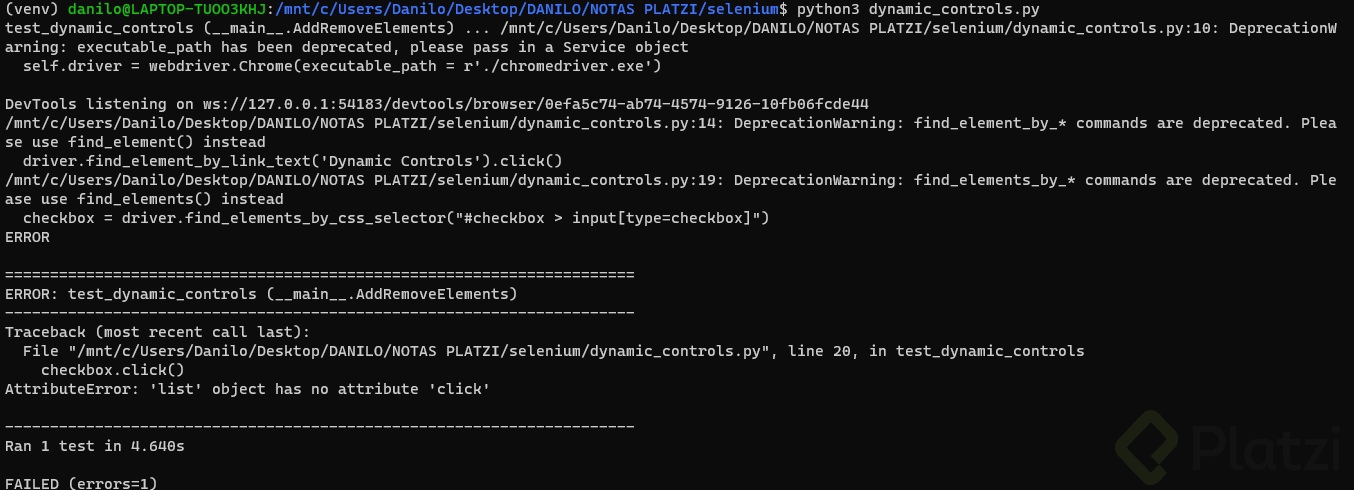Click the "=====" double-line separator
The height and width of the screenshot is (490, 1354).
point(319,275)
